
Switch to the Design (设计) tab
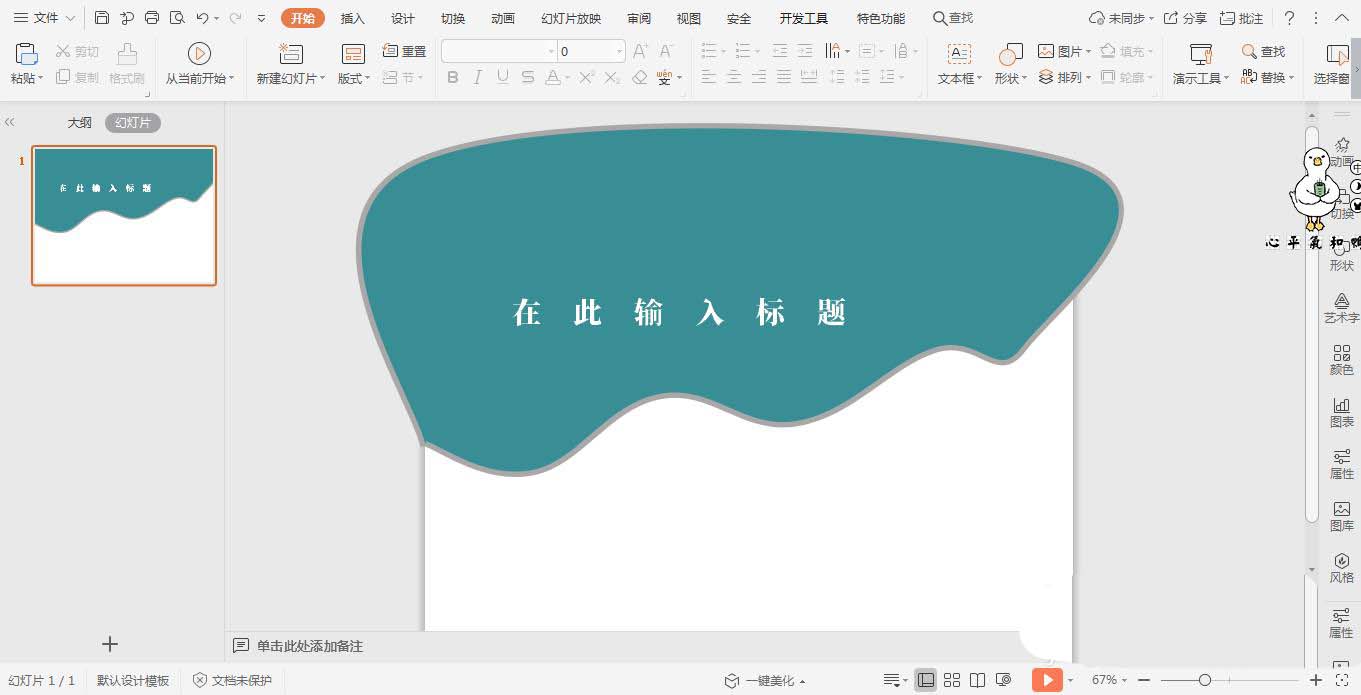[x=402, y=18]
